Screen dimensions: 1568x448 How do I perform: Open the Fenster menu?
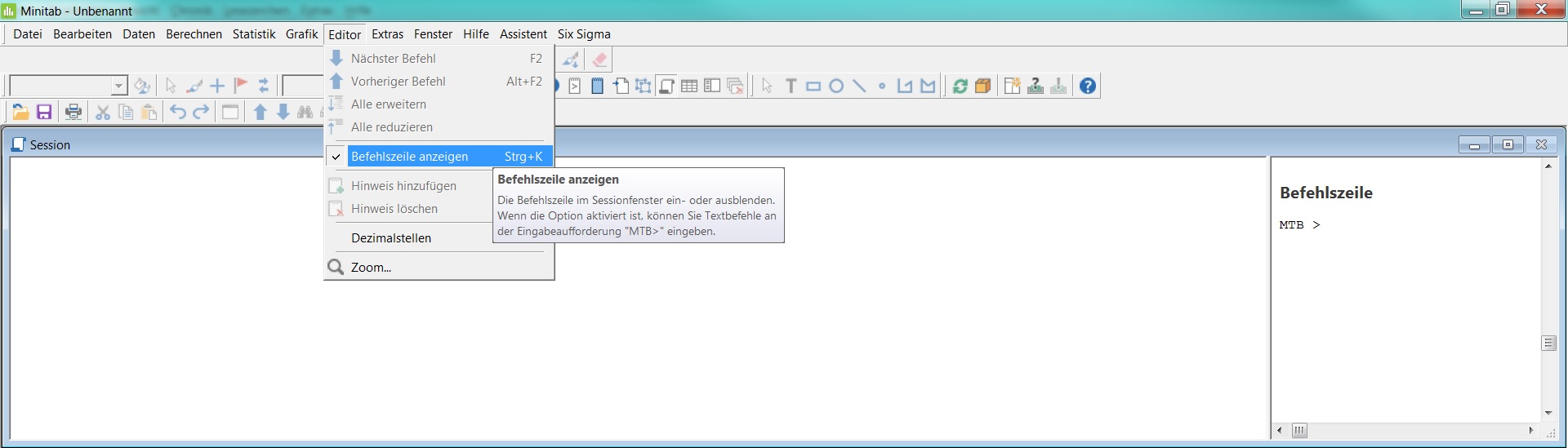pyautogui.click(x=433, y=34)
